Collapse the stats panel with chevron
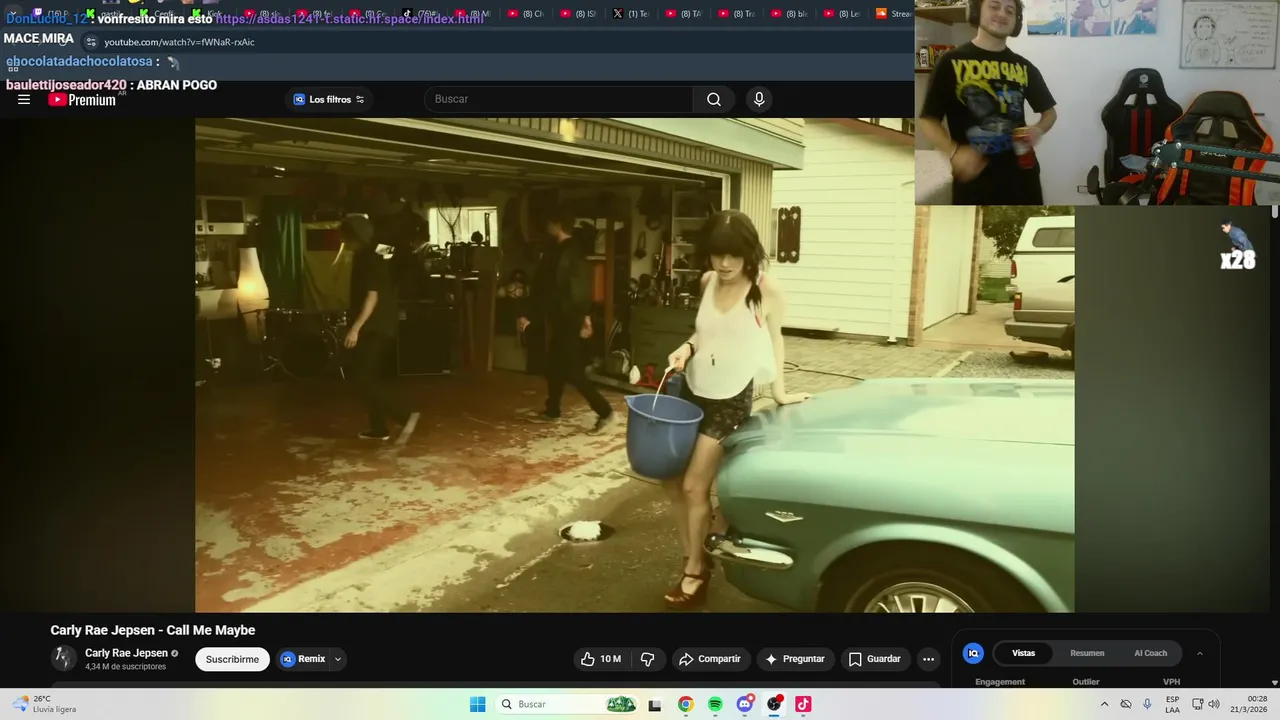Screen dimensions: 1280x720 coord(1200,653)
